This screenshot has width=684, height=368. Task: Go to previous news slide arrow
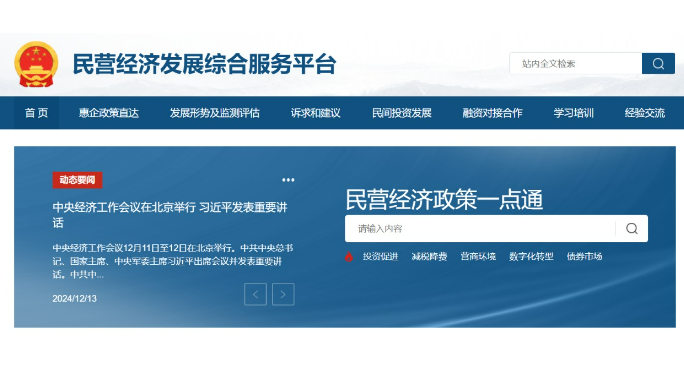tap(255, 294)
